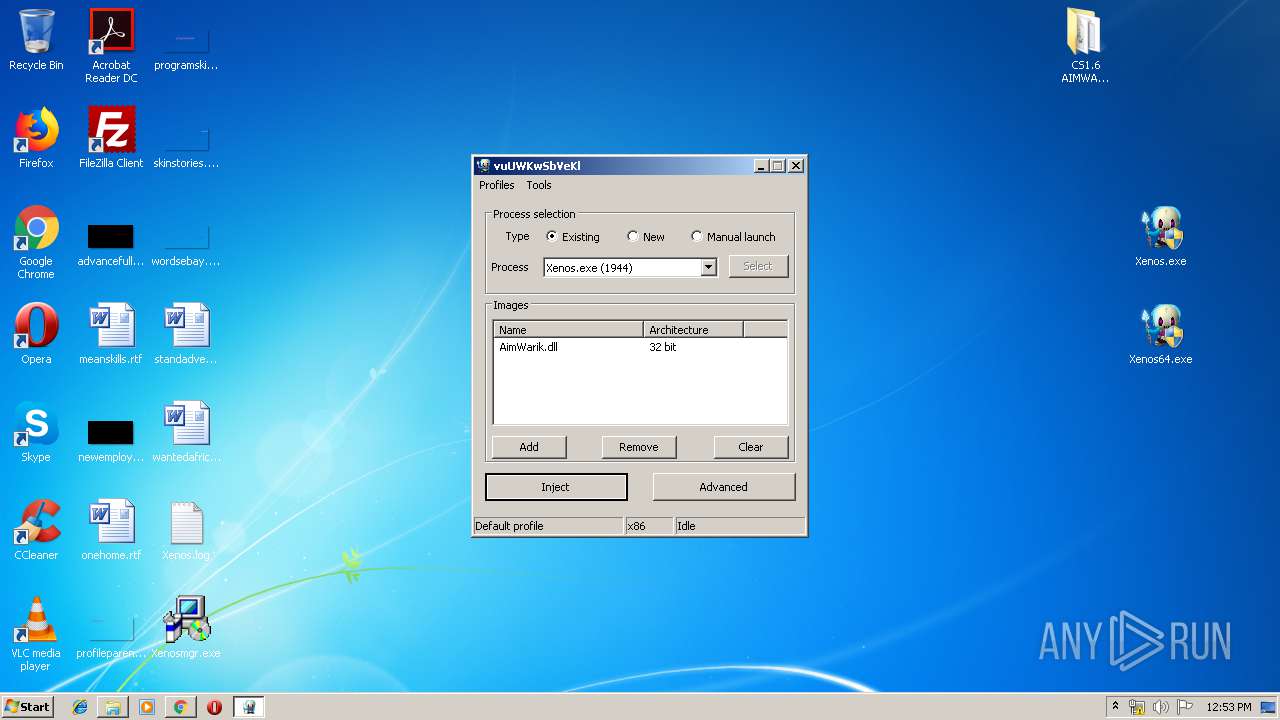Click the Name column header
1280x720 pixels.
(x=568, y=329)
